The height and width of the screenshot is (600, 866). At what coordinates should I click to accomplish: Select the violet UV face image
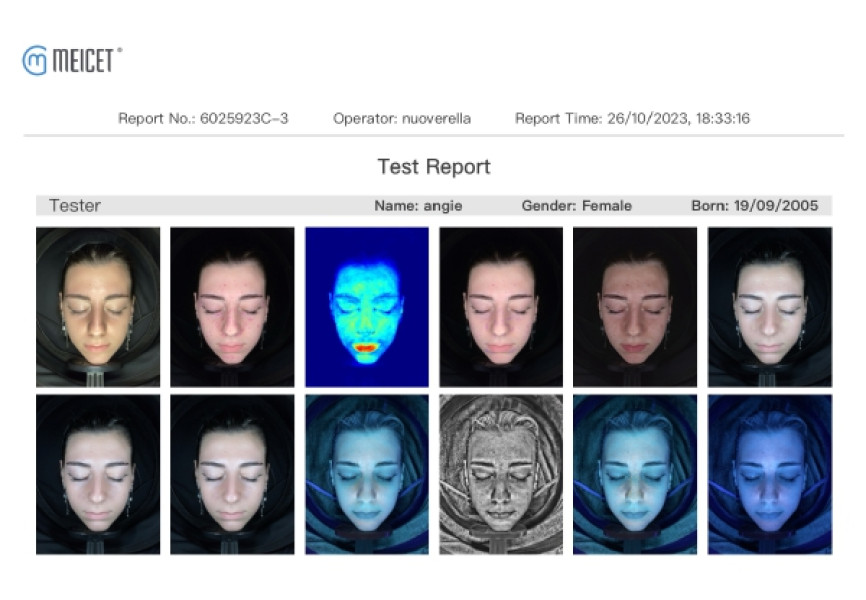pos(770,474)
